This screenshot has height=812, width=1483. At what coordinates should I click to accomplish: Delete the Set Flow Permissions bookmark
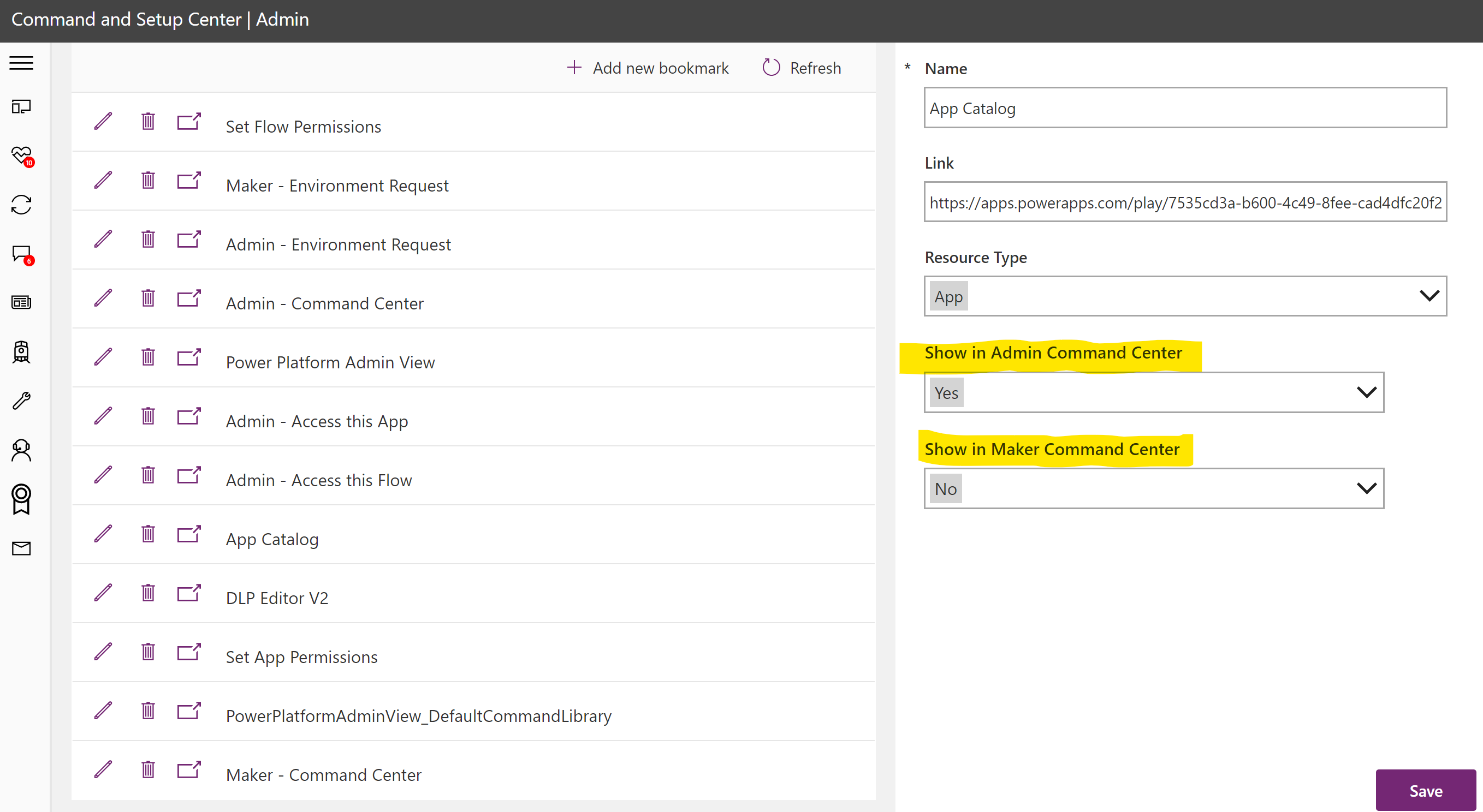[148, 121]
